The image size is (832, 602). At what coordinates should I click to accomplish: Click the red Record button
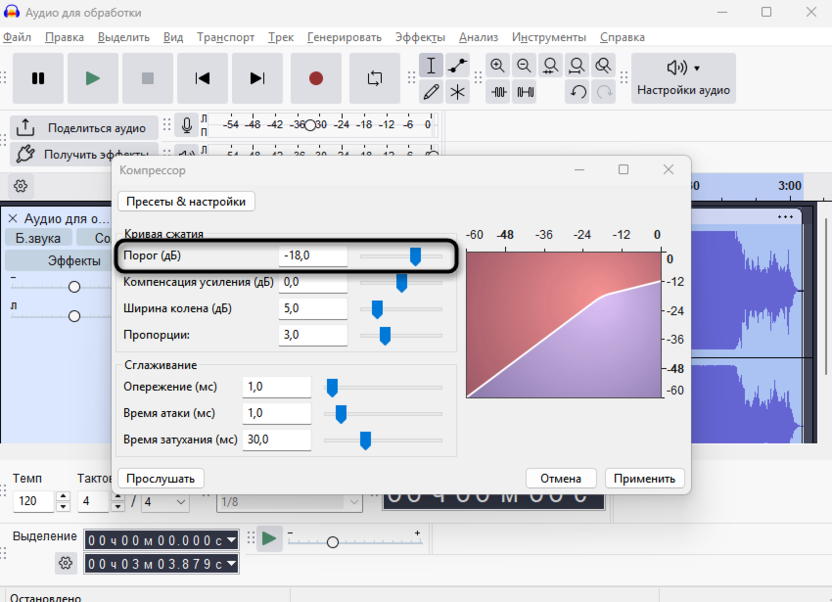pos(316,78)
